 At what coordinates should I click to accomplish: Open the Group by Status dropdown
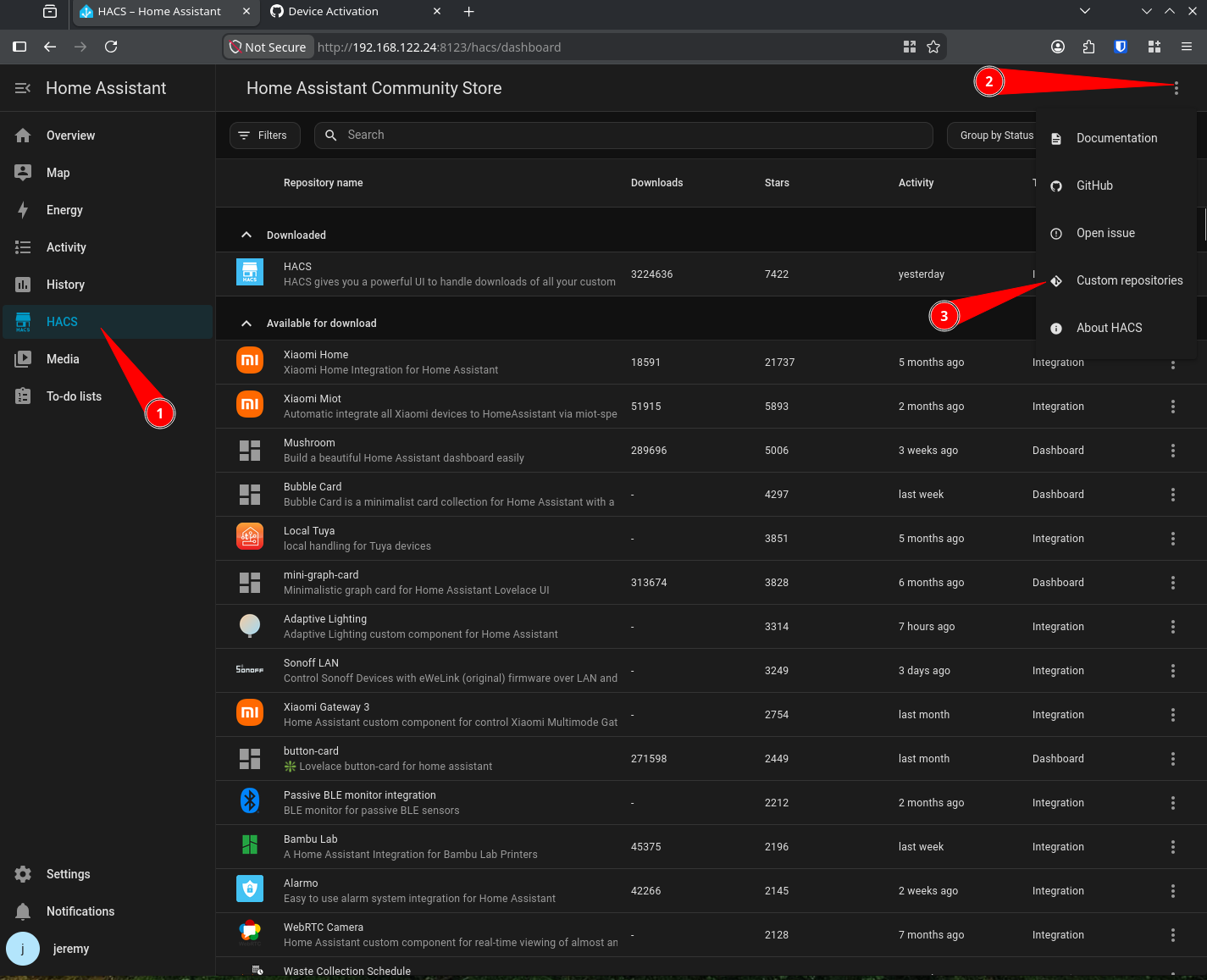pos(995,136)
